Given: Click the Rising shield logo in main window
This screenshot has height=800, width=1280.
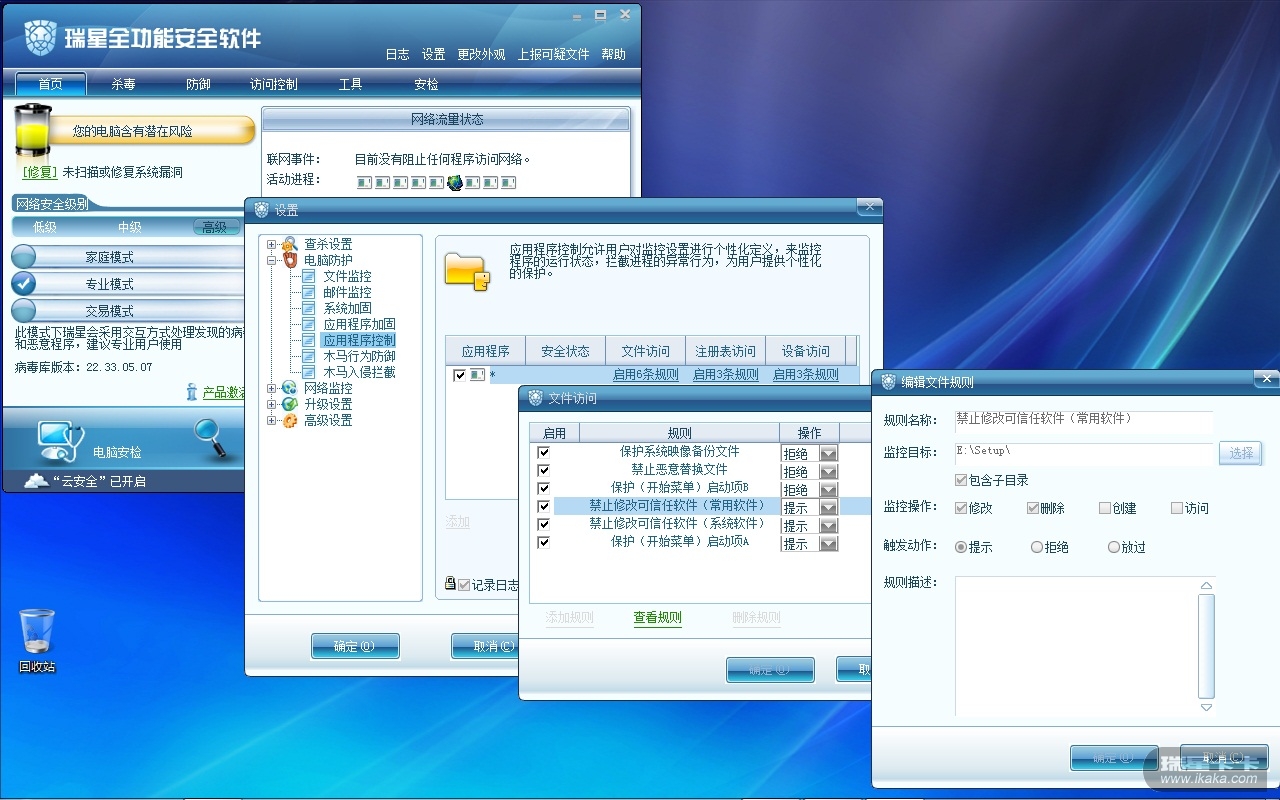Looking at the screenshot, I should click(x=40, y=37).
